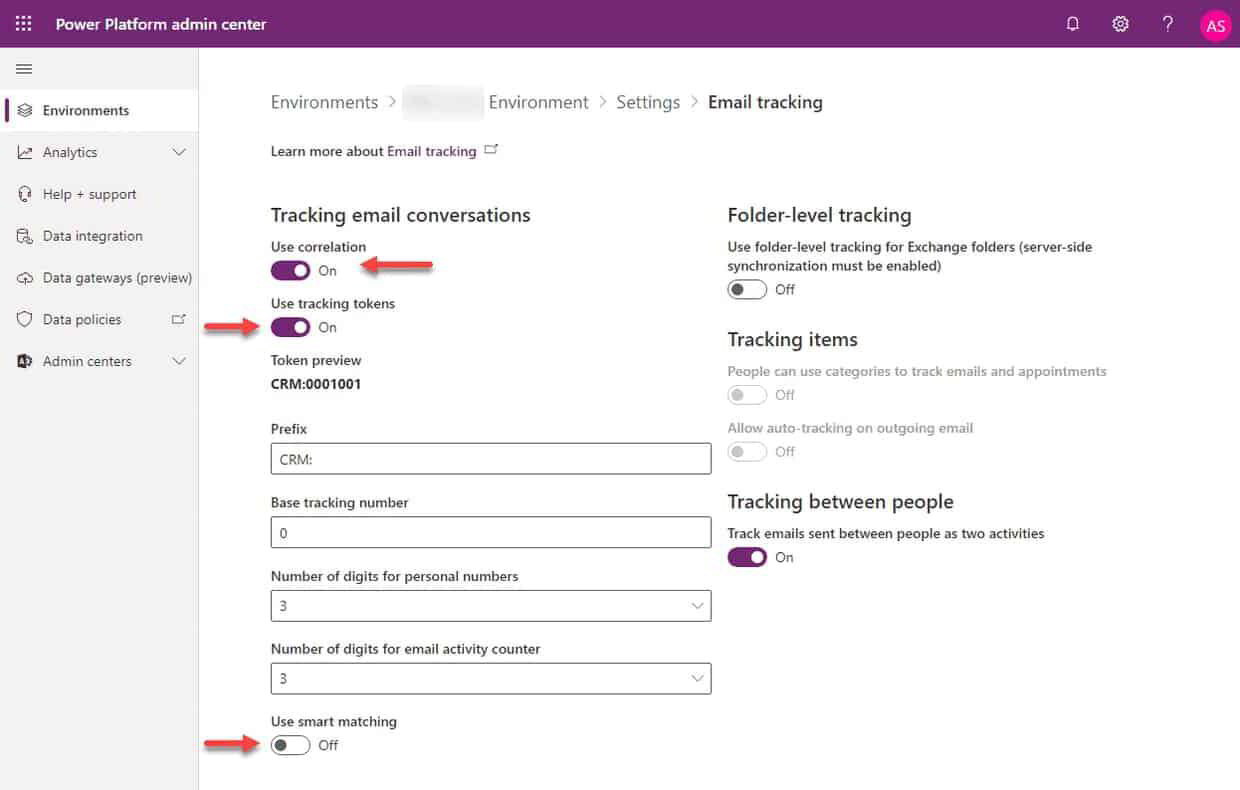Open the AS account avatar
The height and width of the screenshot is (790, 1240).
(1215, 23)
